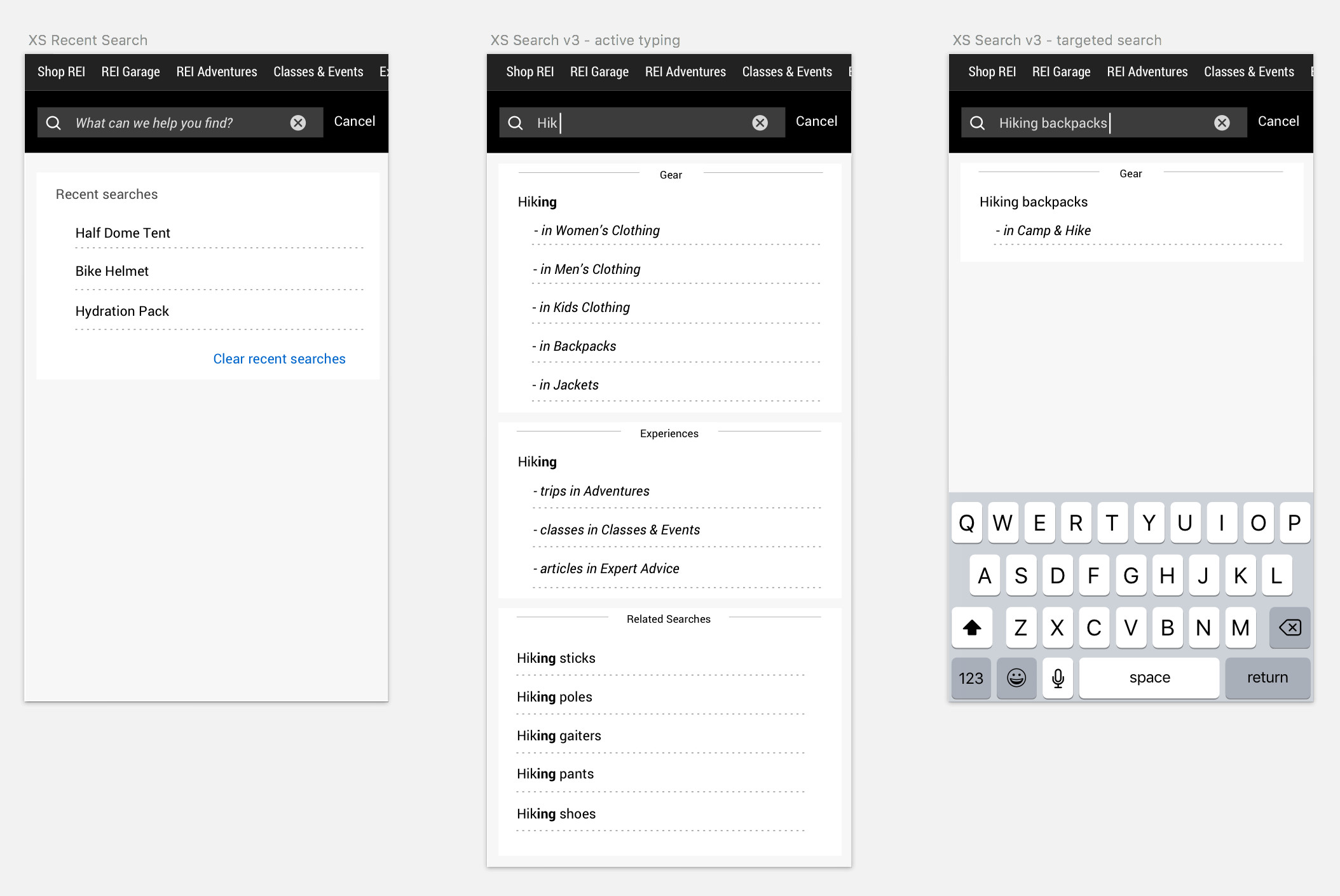The width and height of the screenshot is (1340, 896).
Task: Open Classes & Events in active typing nav
Action: (787, 72)
